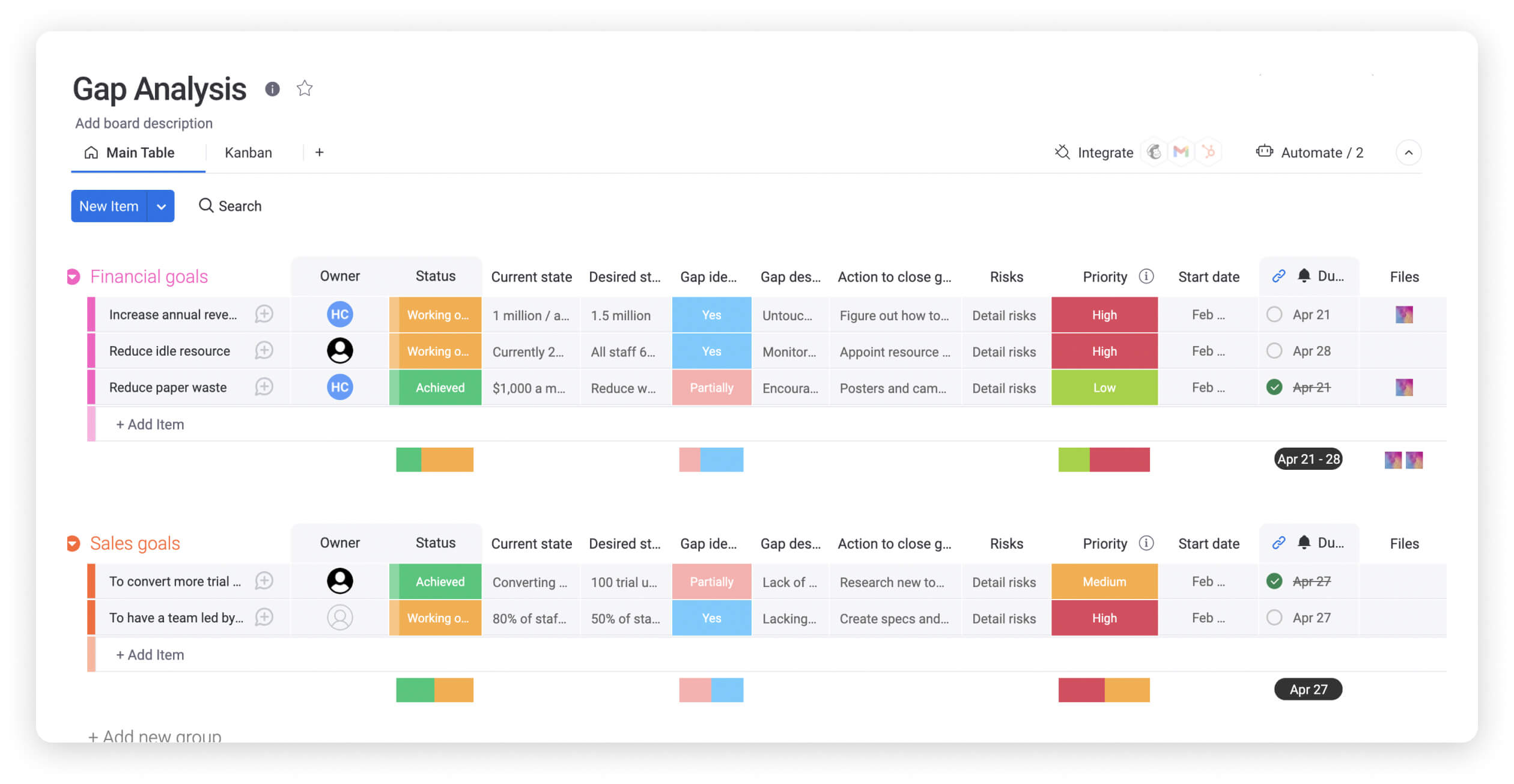Switch to the Kanban tab
This screenshot has width=1514, height=784.
point(247,152)
